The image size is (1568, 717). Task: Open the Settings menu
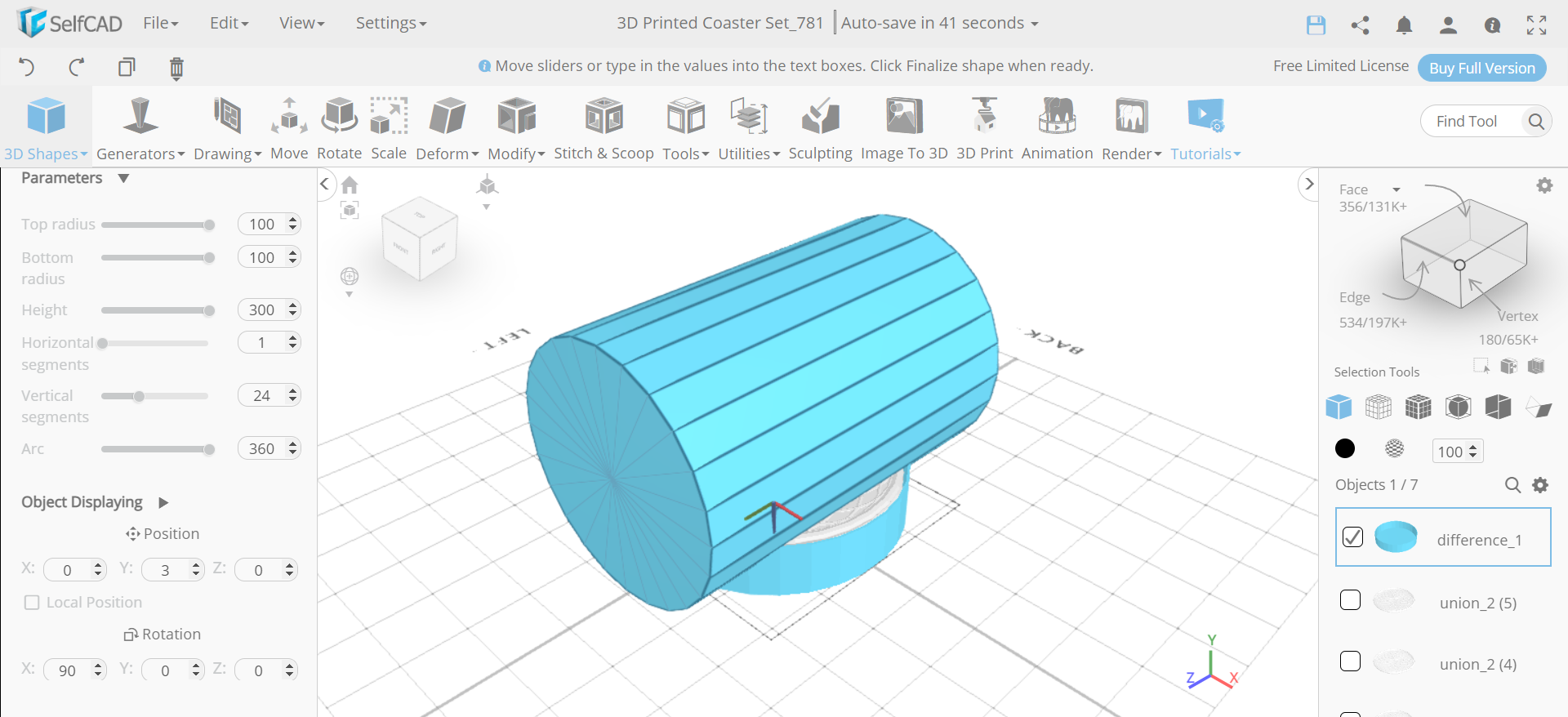click(391, 23)
